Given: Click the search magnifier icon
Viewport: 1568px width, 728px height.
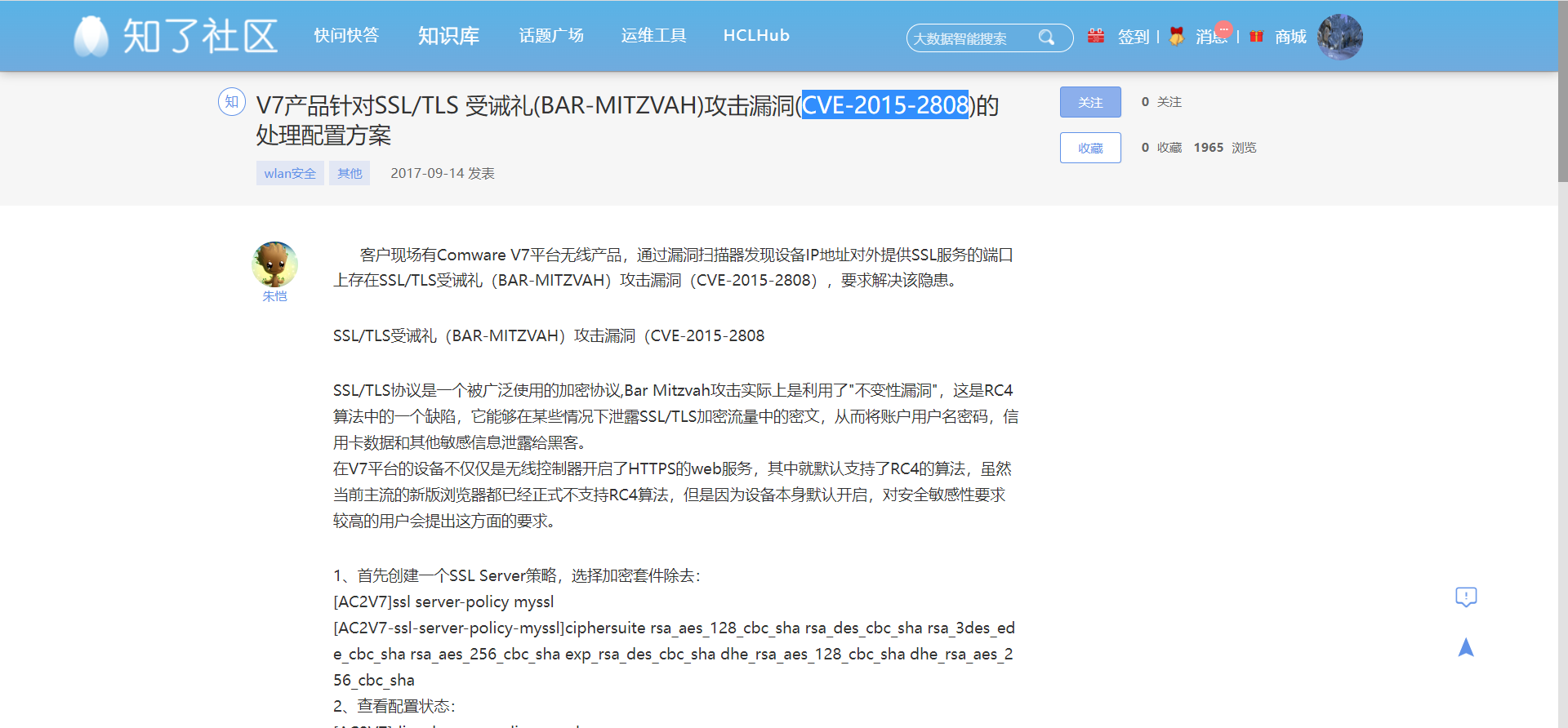Looking at the screenshot, I should coord(1046,38).
